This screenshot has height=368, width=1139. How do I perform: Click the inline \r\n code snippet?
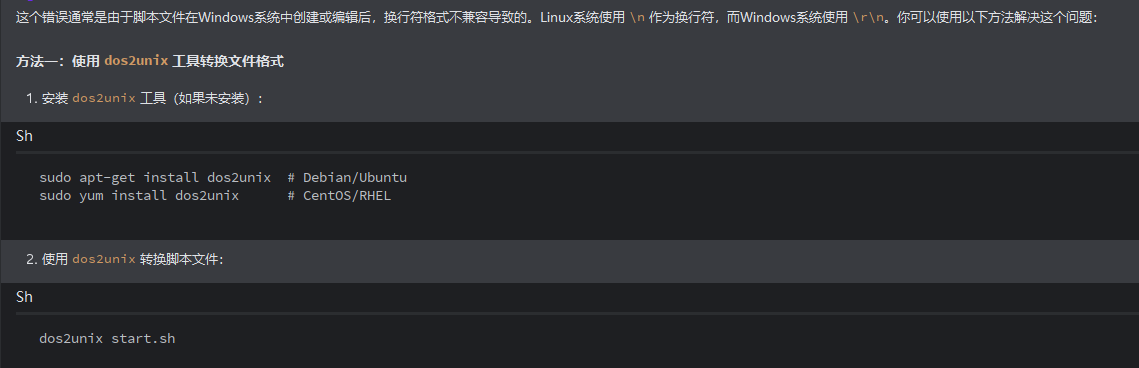pyautogui.click(x=869, y=17)
